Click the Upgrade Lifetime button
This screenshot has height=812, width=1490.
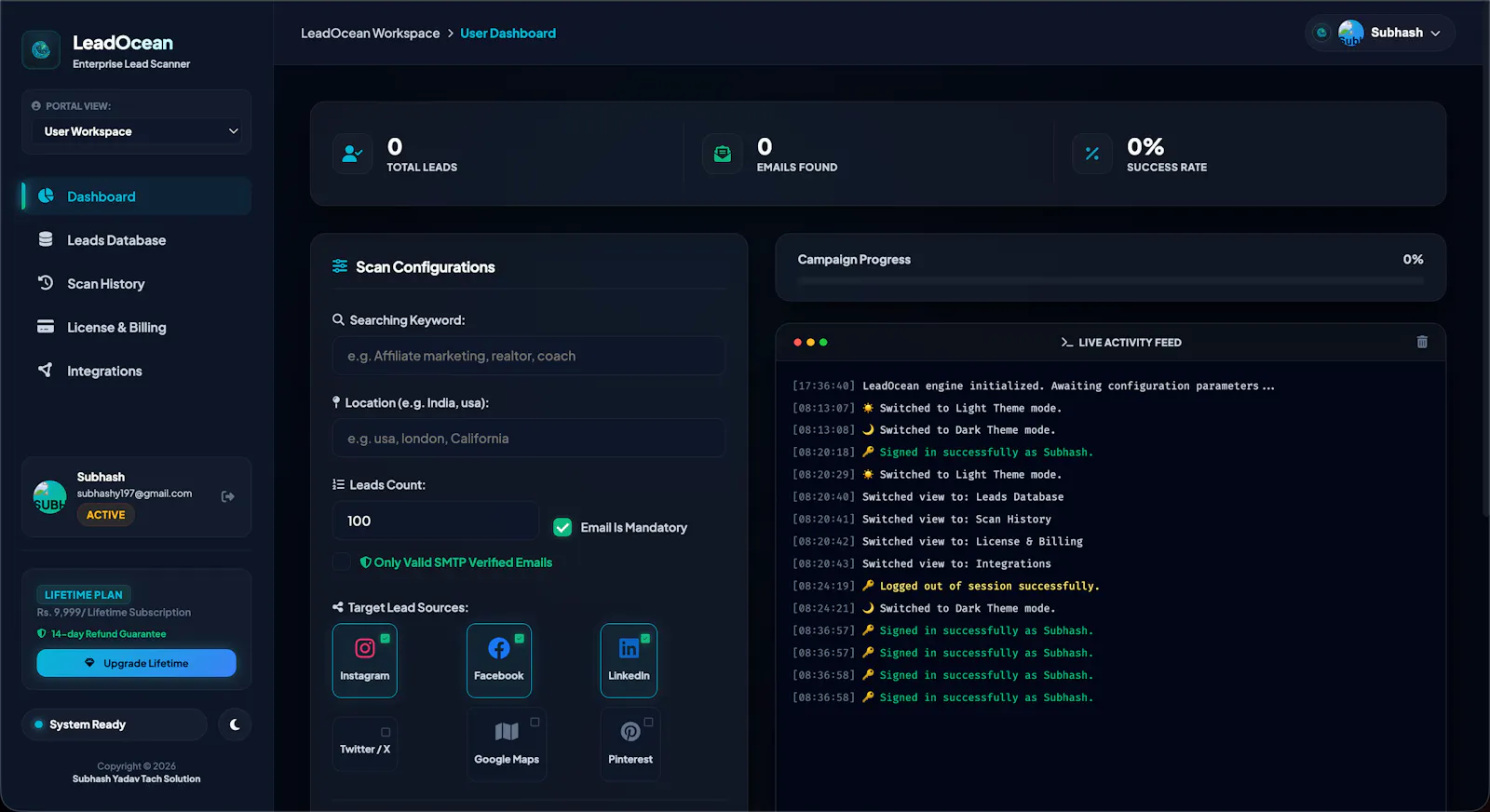(136, 663)
